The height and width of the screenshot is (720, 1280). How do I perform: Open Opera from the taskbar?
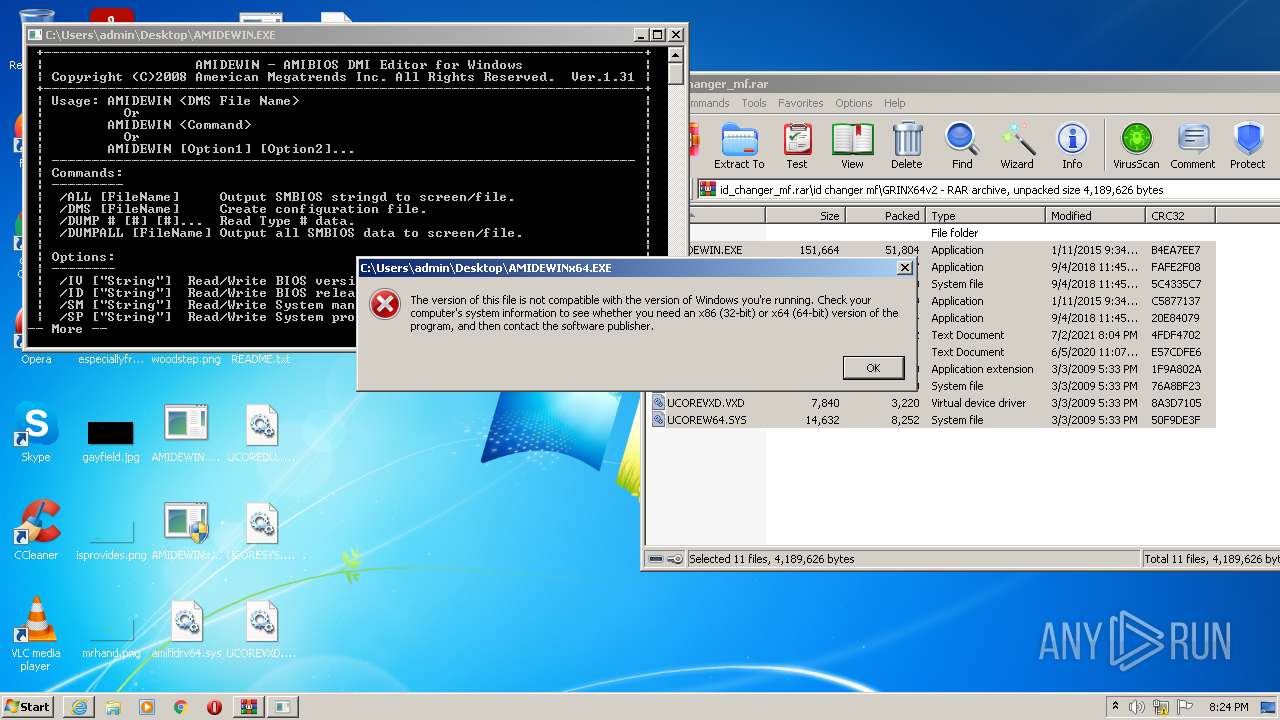(214, 707)
